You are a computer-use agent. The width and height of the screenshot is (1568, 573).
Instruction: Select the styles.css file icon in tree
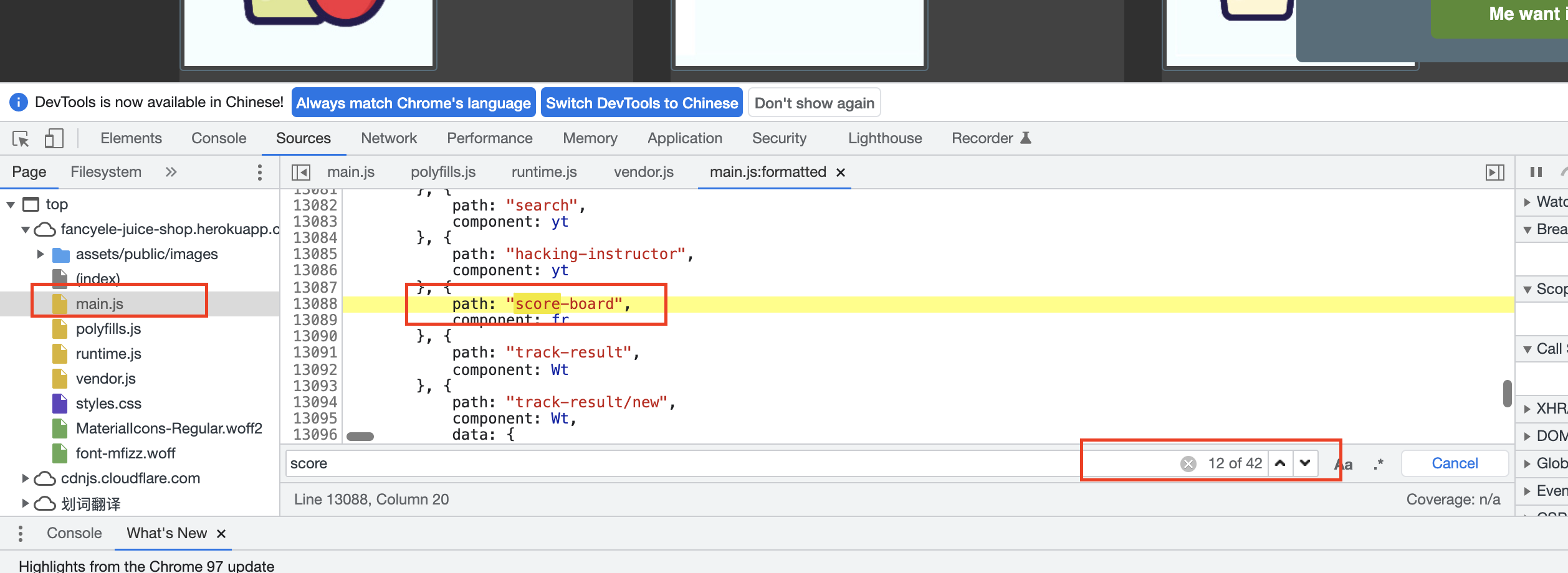coord(60,404)
